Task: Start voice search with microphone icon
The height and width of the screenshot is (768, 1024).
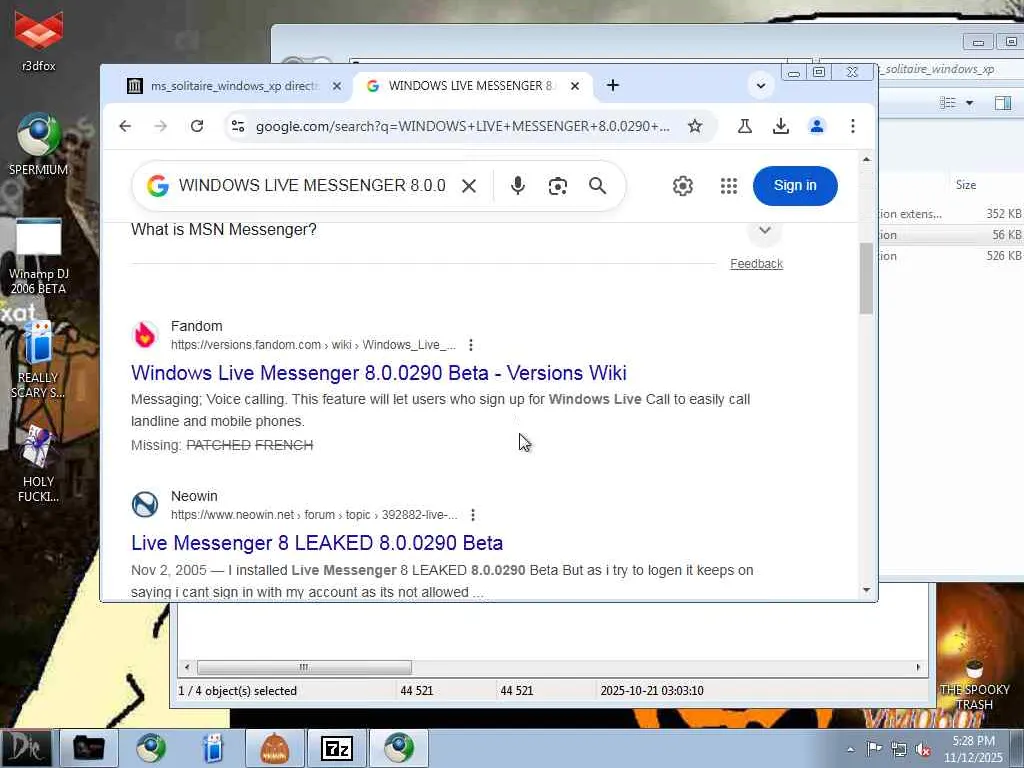Action: [517, 186]
